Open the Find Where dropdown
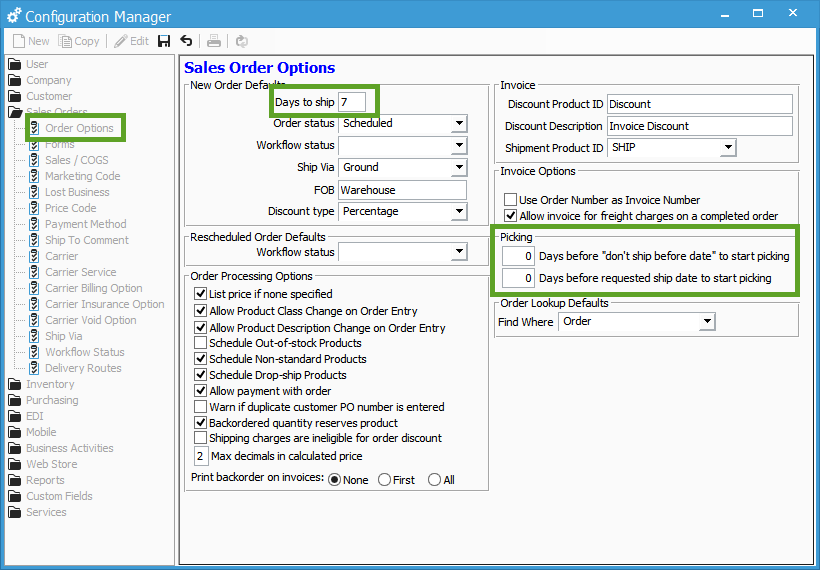This screenshot has height=570, width=820. (707, 321)
